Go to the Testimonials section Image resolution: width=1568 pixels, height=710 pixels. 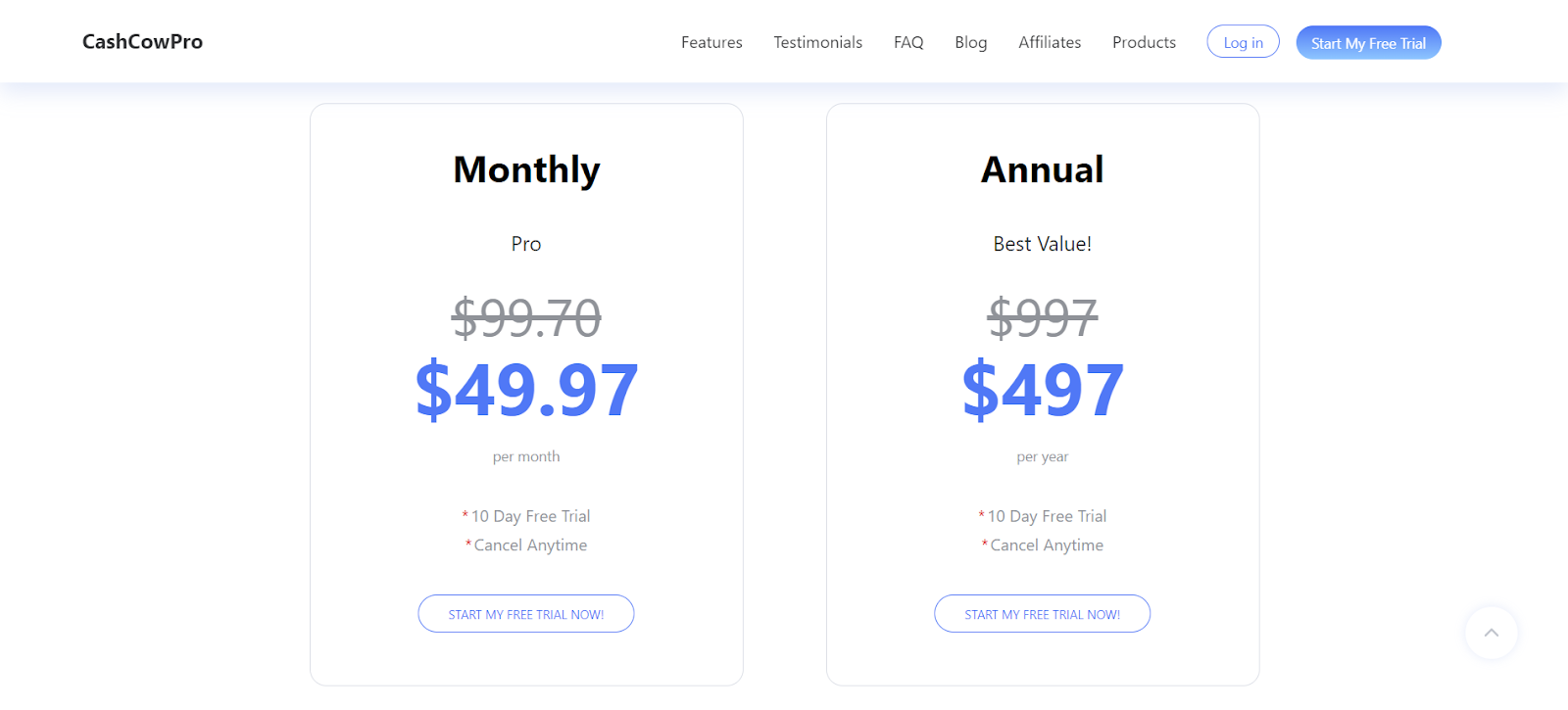[817, 43]
